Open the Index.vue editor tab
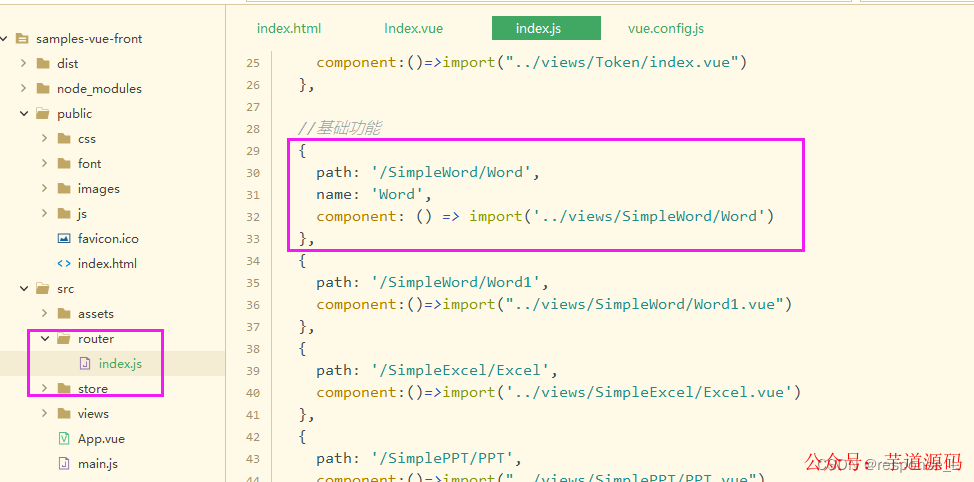Screen dimensions: 974x482 click(413, 29)
